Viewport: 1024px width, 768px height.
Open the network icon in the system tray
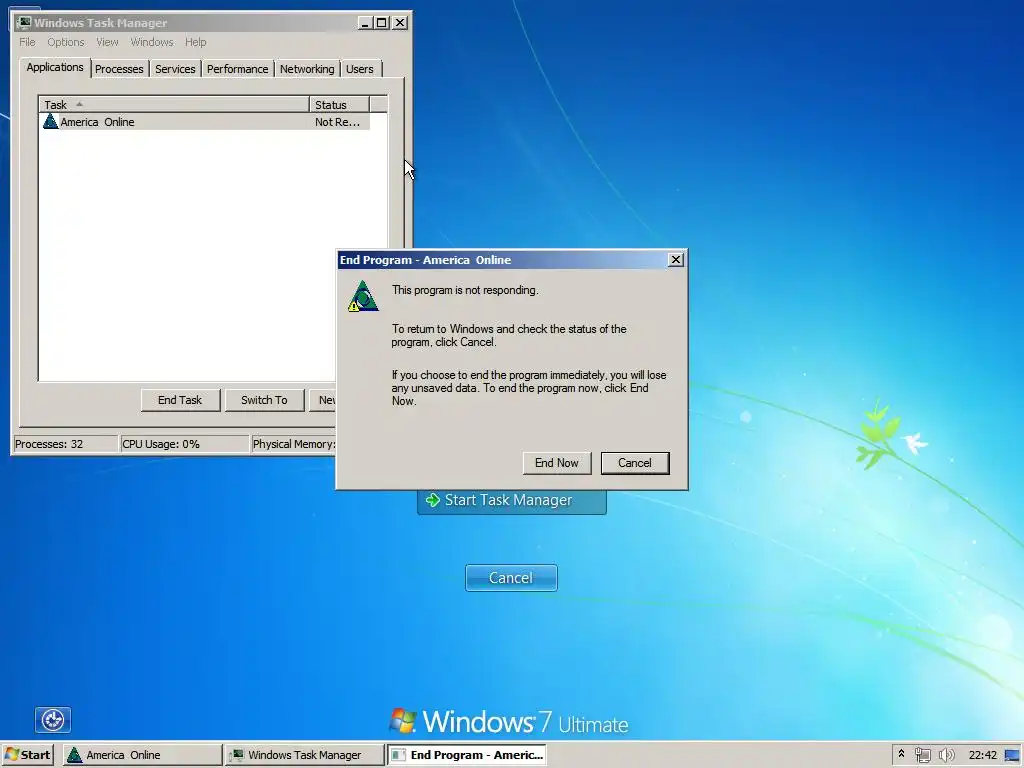point(923,755)
